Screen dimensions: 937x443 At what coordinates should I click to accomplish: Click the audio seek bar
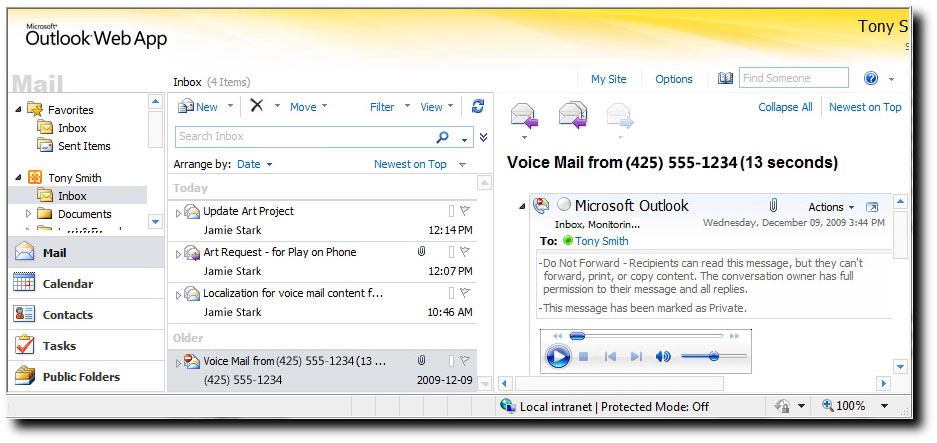(646, 337)
